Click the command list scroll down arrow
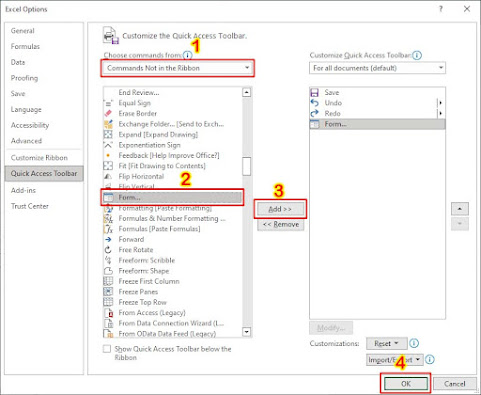Viewport: 481px width, 395px height. (247, 332)
